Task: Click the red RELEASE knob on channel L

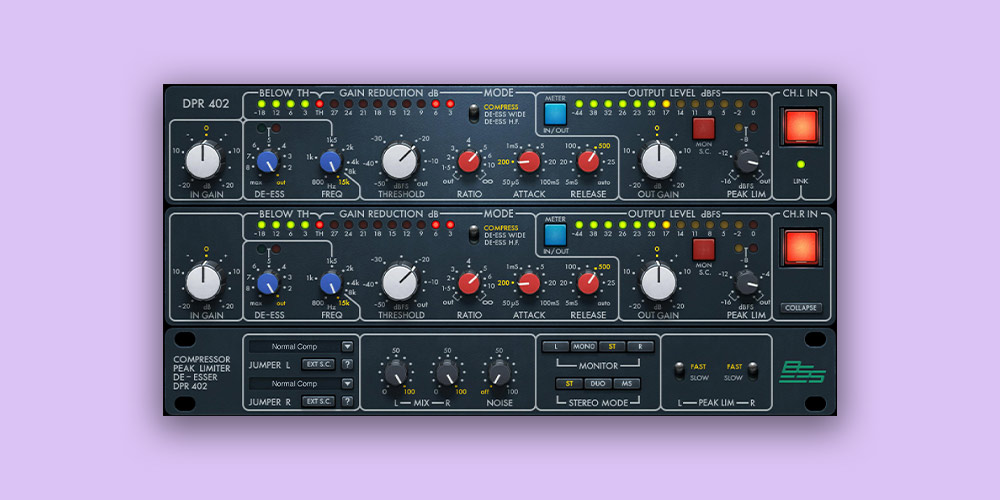Action: [588, 161]
